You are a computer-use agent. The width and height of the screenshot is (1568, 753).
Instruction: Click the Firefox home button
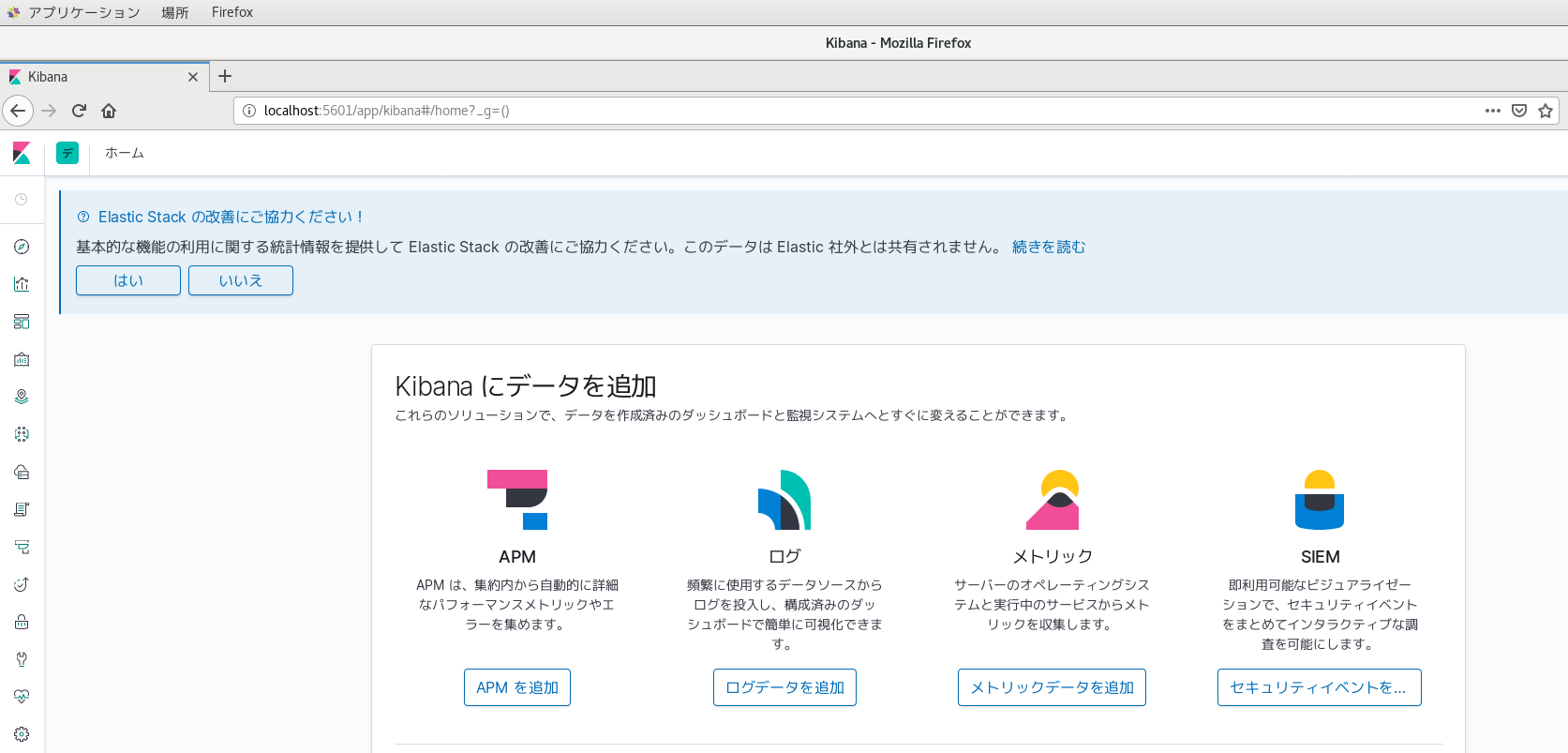point(109,111)
